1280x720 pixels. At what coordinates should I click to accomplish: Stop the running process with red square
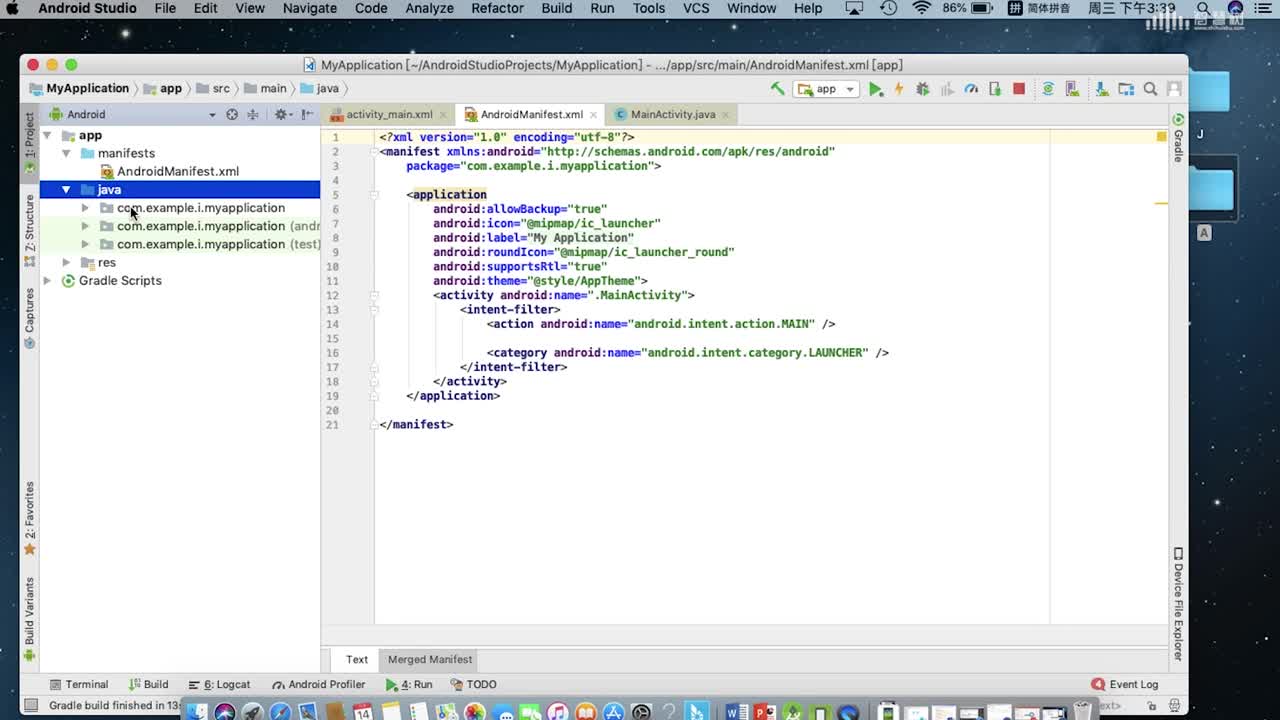coord(1019,89)
